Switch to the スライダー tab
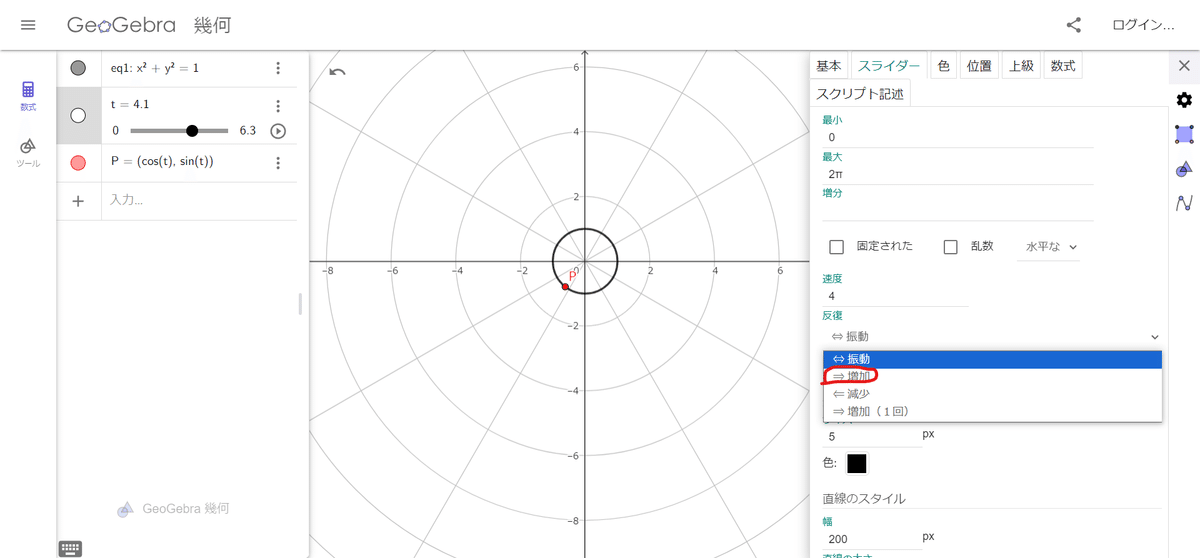The height and width of the screenshot is (558, 1200). pos(888,66)
